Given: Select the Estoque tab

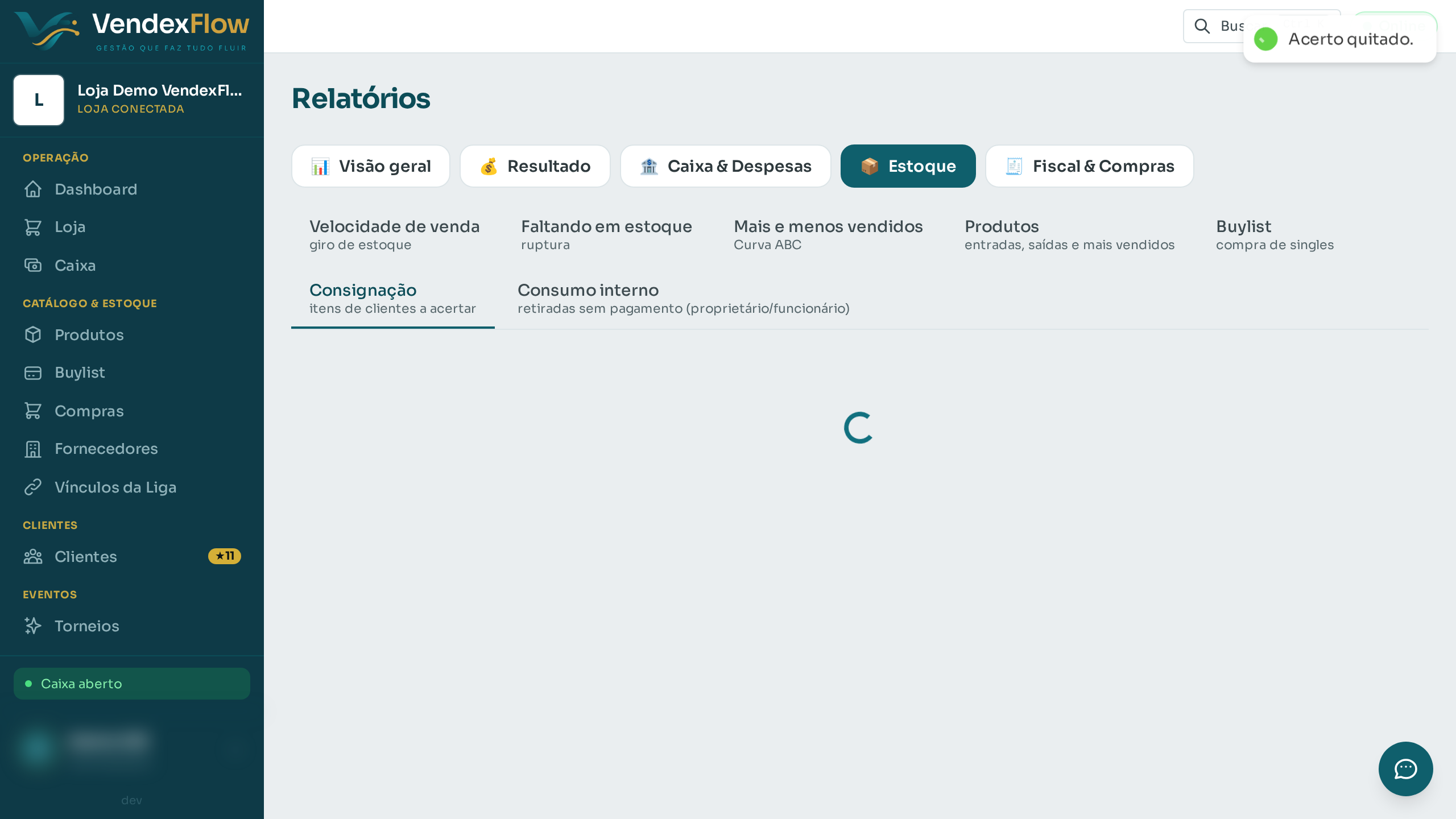Looking at the screenshot, I should [908, 166].
